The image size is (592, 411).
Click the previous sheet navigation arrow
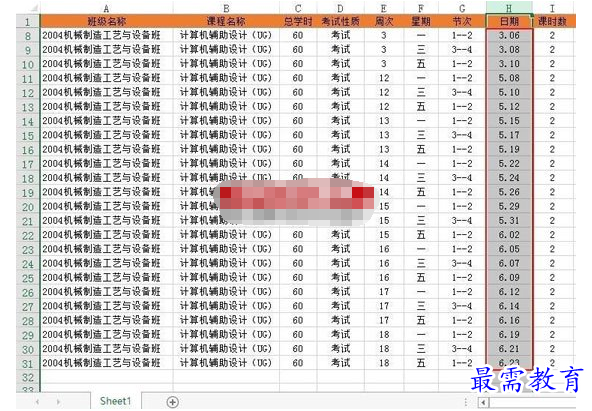pos(37,402)
